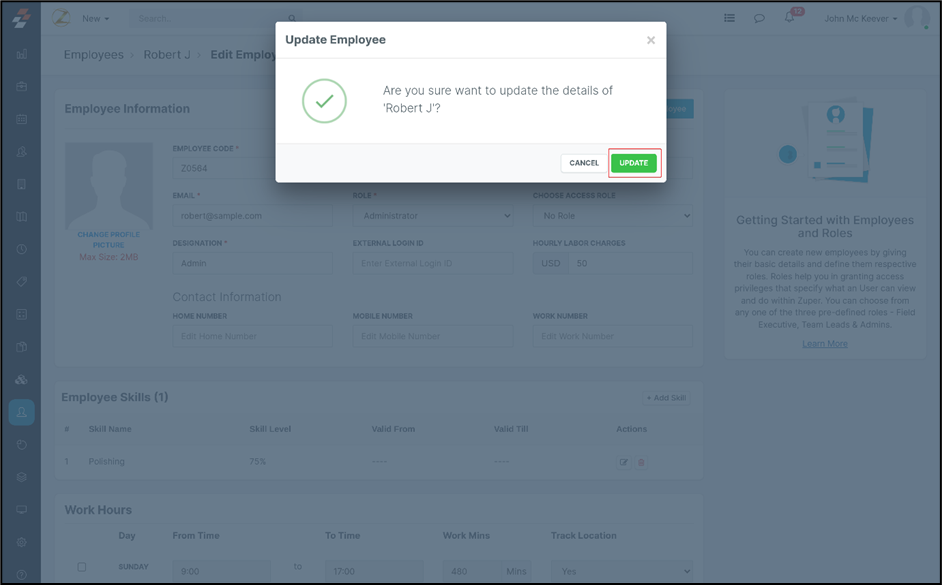Go to Employees breadcrumb
Screen dimensions: 942x585
tap(94, 55)
